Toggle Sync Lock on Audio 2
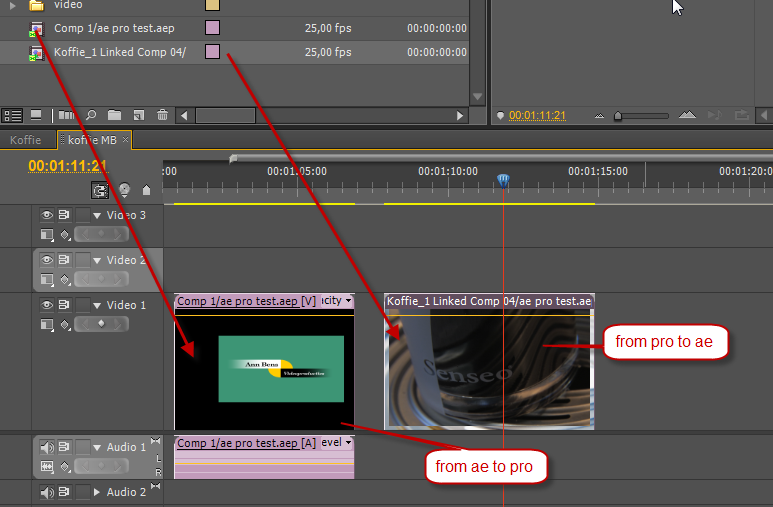This screenshot has width=773, height=507. 64,492
